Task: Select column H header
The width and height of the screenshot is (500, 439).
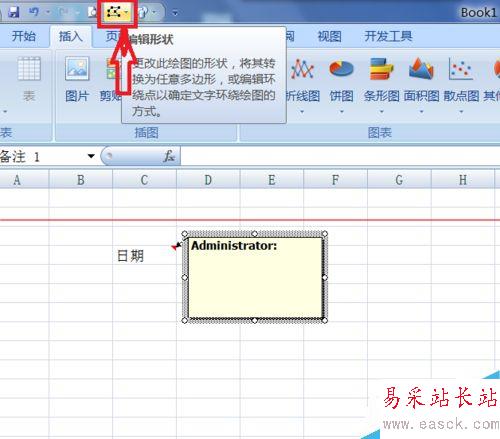Action: [463, 180]
